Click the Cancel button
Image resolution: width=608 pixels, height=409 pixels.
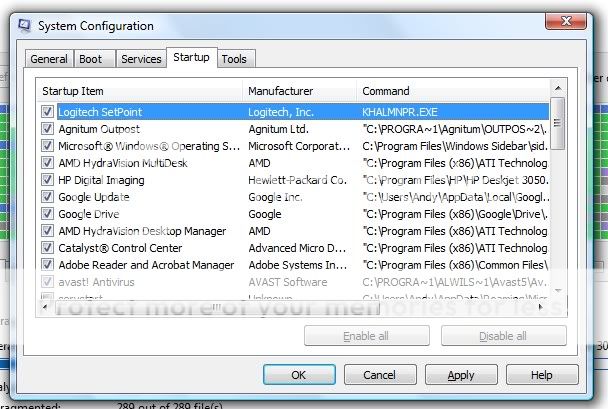click(380, 375)
